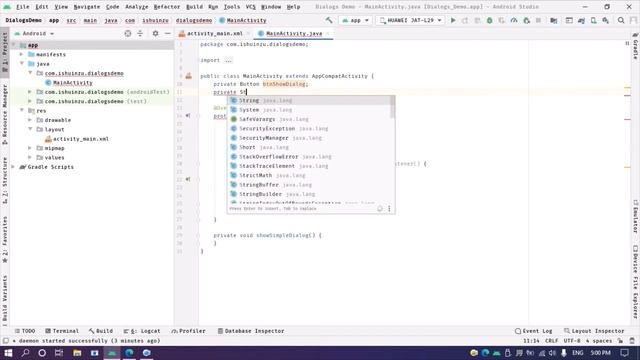640x360 pixels.
Task: Choose StackTraceElement from the completion list
Action: [x=309, y=166]
